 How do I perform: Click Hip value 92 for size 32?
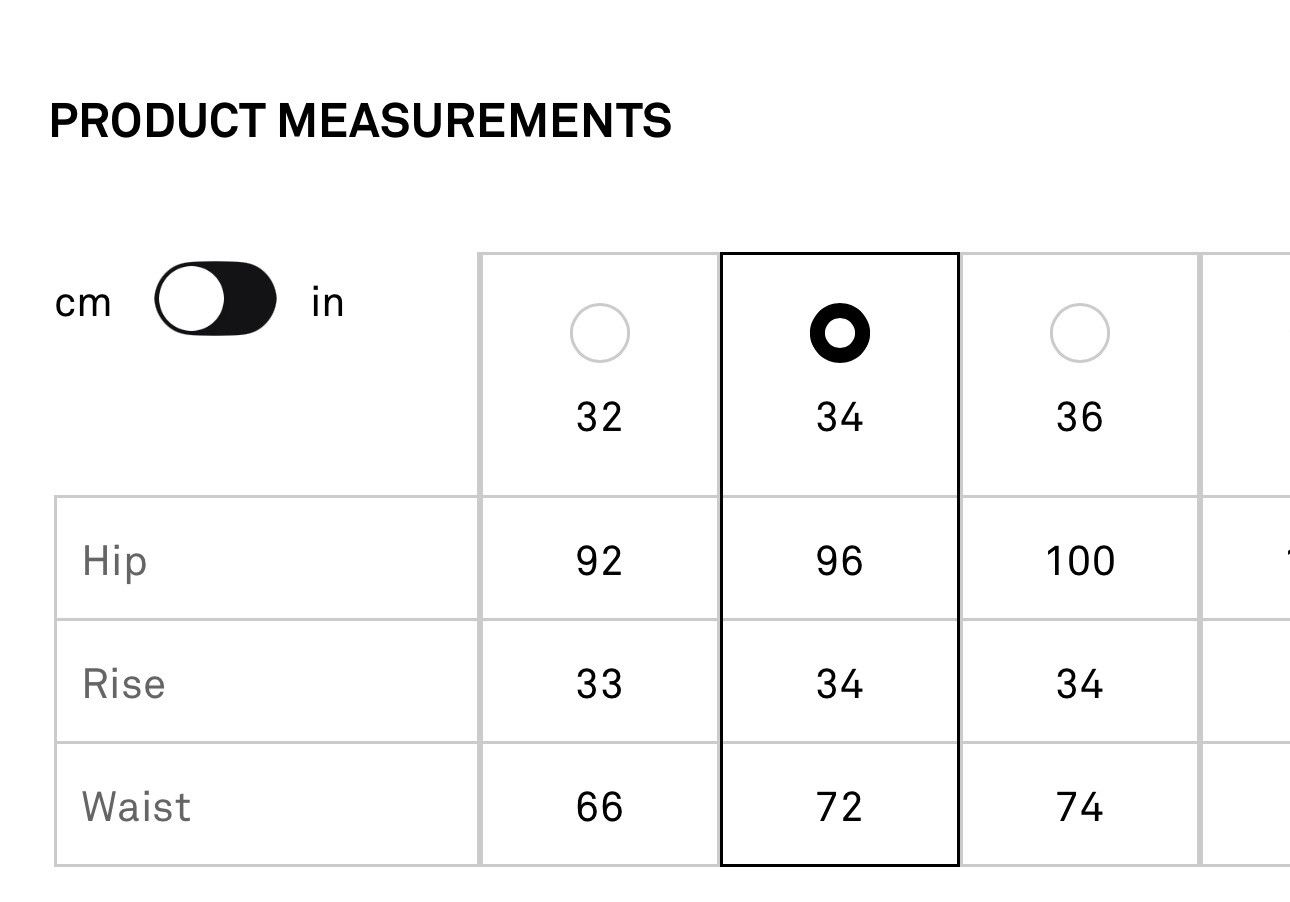(x=600, y=561)
